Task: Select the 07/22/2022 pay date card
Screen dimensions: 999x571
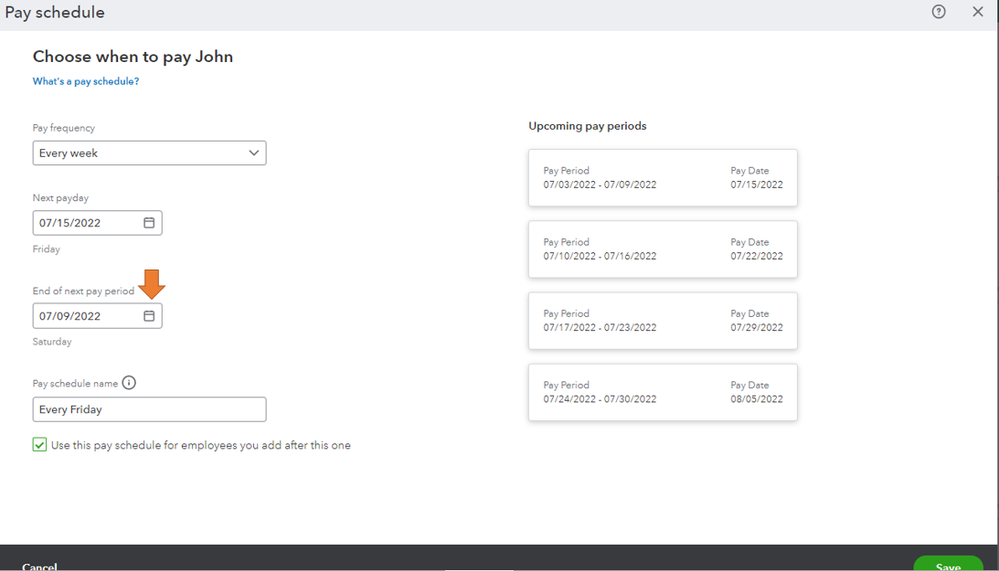Action: pos(662,249)
